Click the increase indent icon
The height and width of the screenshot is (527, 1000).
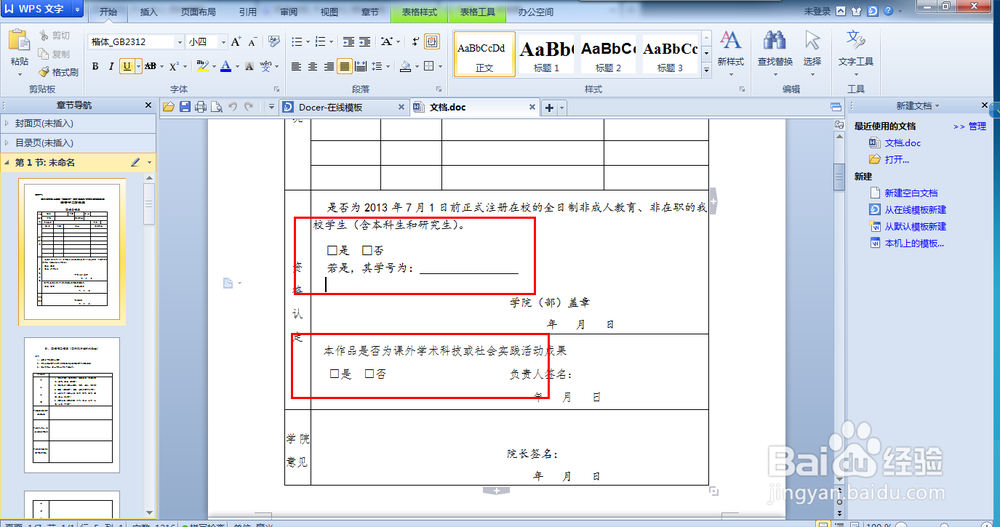(365, 42)
